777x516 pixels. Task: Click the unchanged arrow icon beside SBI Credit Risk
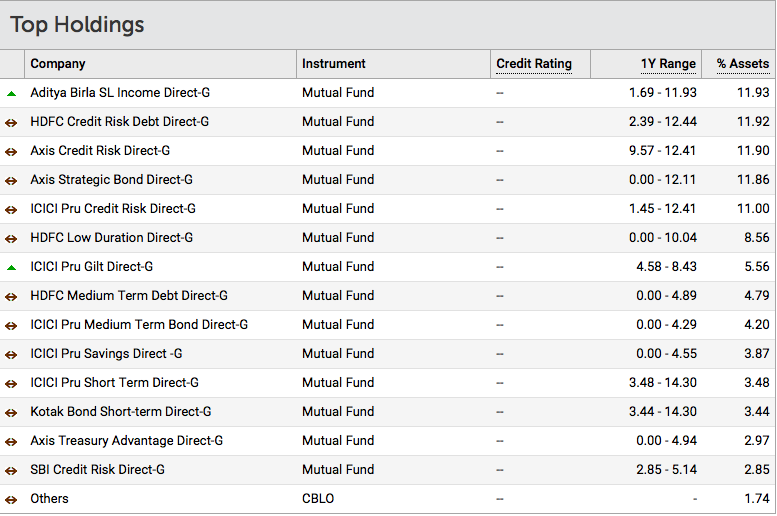[11, 470]
